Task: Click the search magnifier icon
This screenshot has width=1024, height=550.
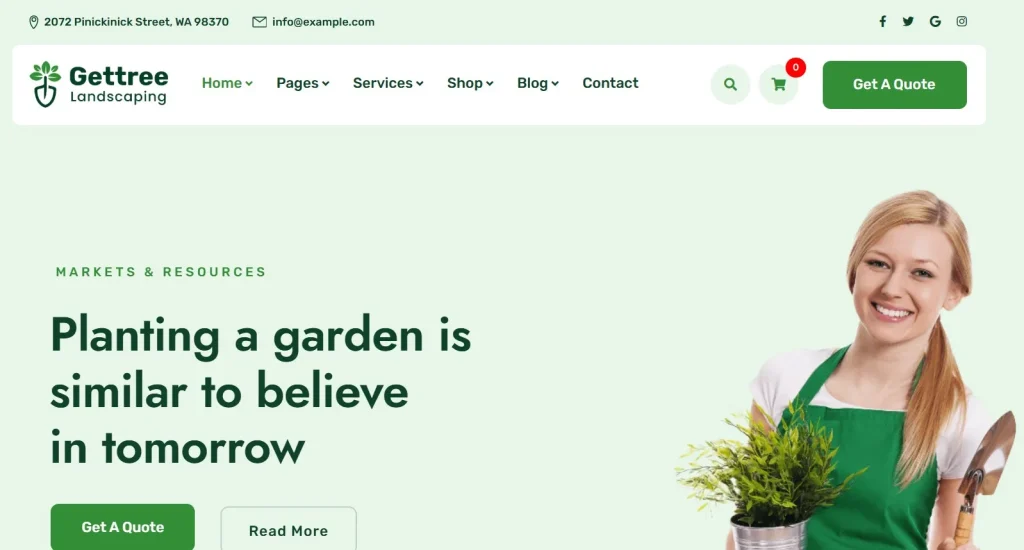Action: pyautogui.click(x=730, y=84)
